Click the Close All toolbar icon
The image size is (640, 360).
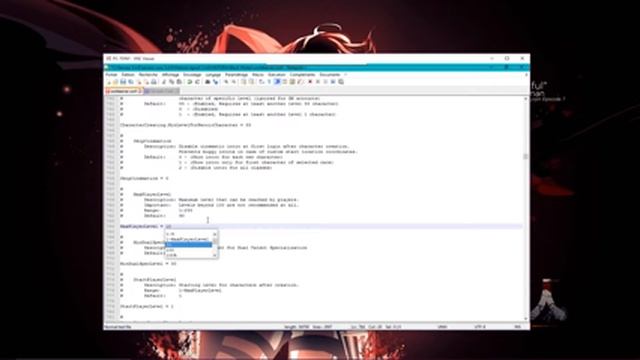(x=147, y=82)
